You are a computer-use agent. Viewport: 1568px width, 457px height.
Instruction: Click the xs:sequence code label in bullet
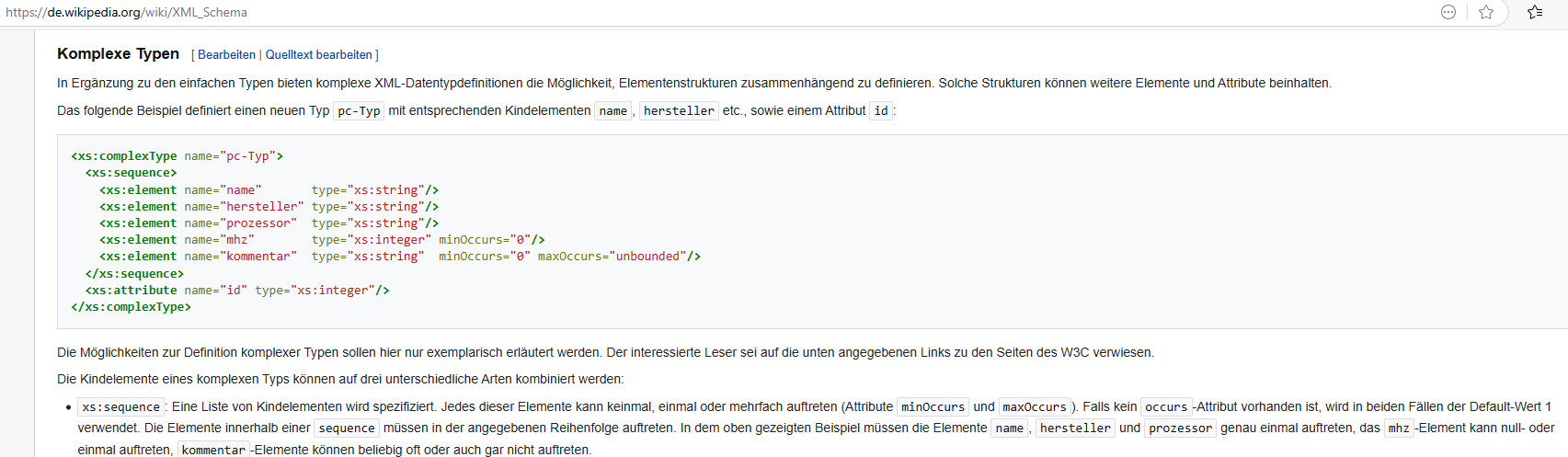120,407
